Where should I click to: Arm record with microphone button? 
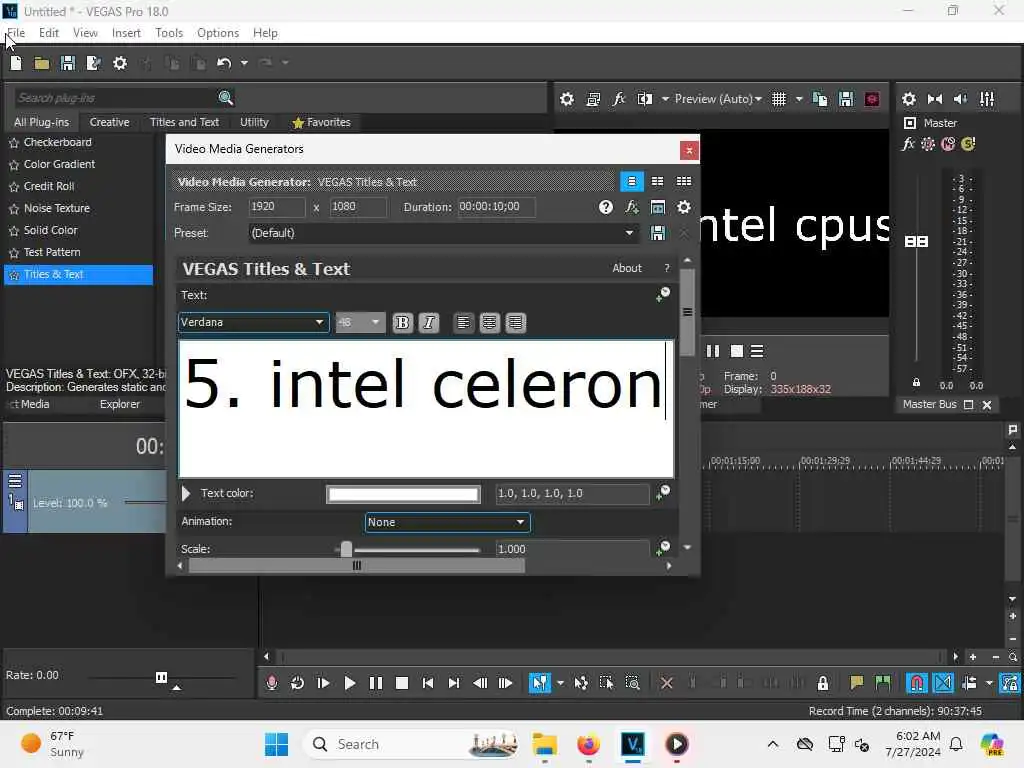272,683
